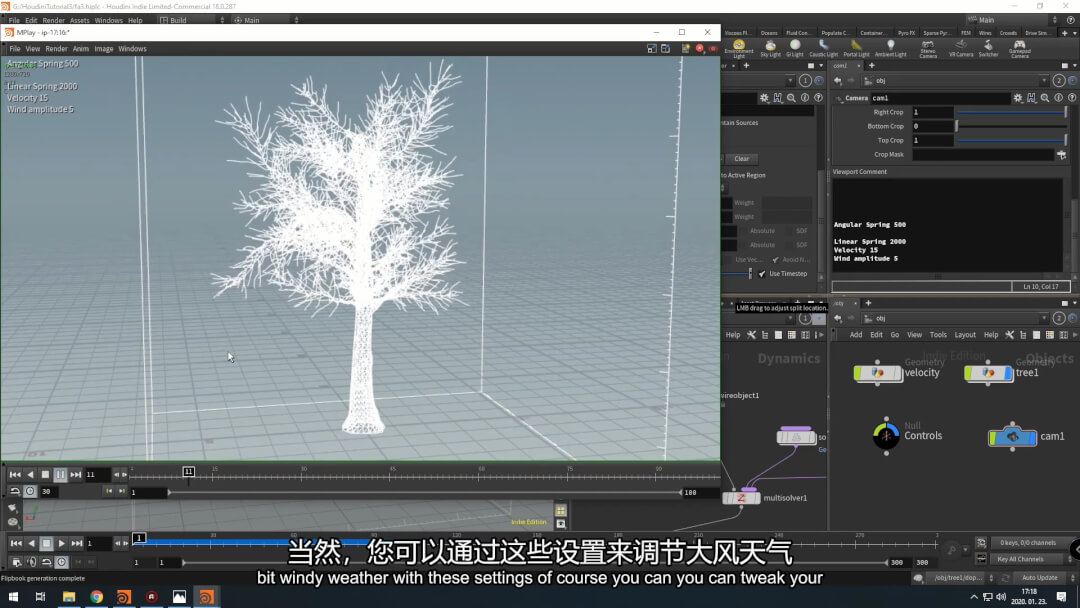Select the multisolver1 node
This screenshot has width=1080, height=608.
742,497
